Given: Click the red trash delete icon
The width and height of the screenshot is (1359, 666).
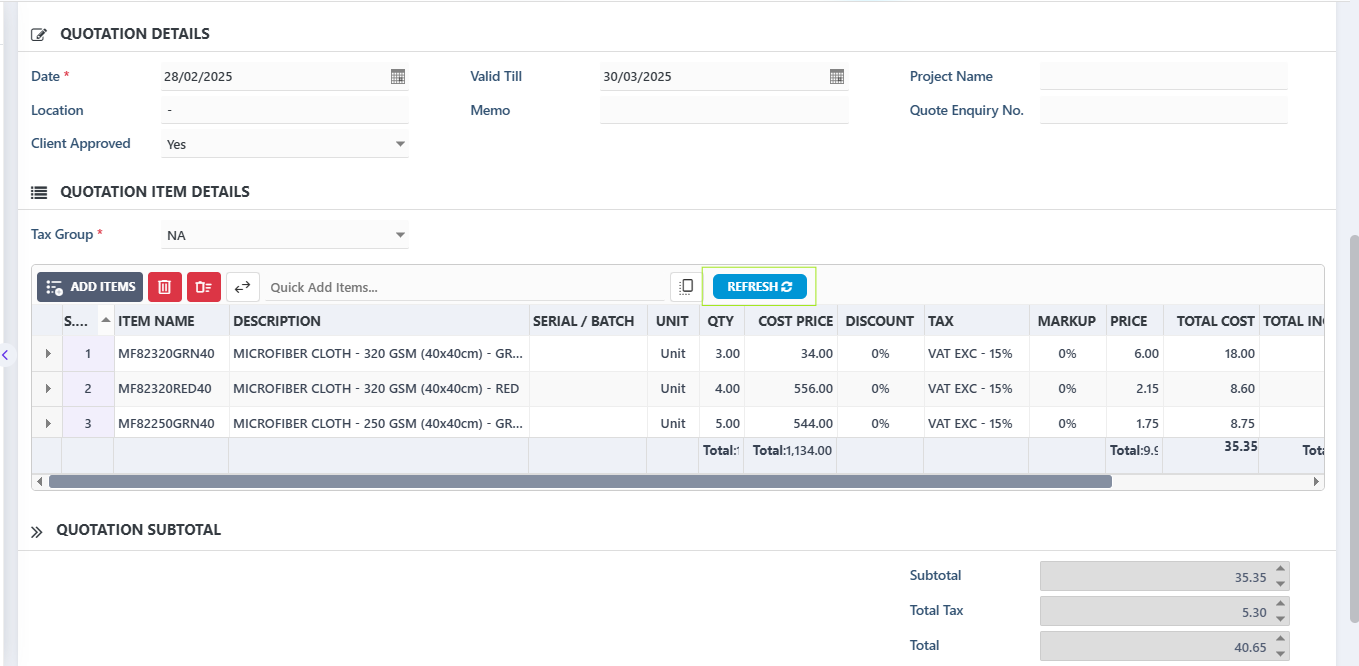Looking at the screenshot, I should click(165, 287).
